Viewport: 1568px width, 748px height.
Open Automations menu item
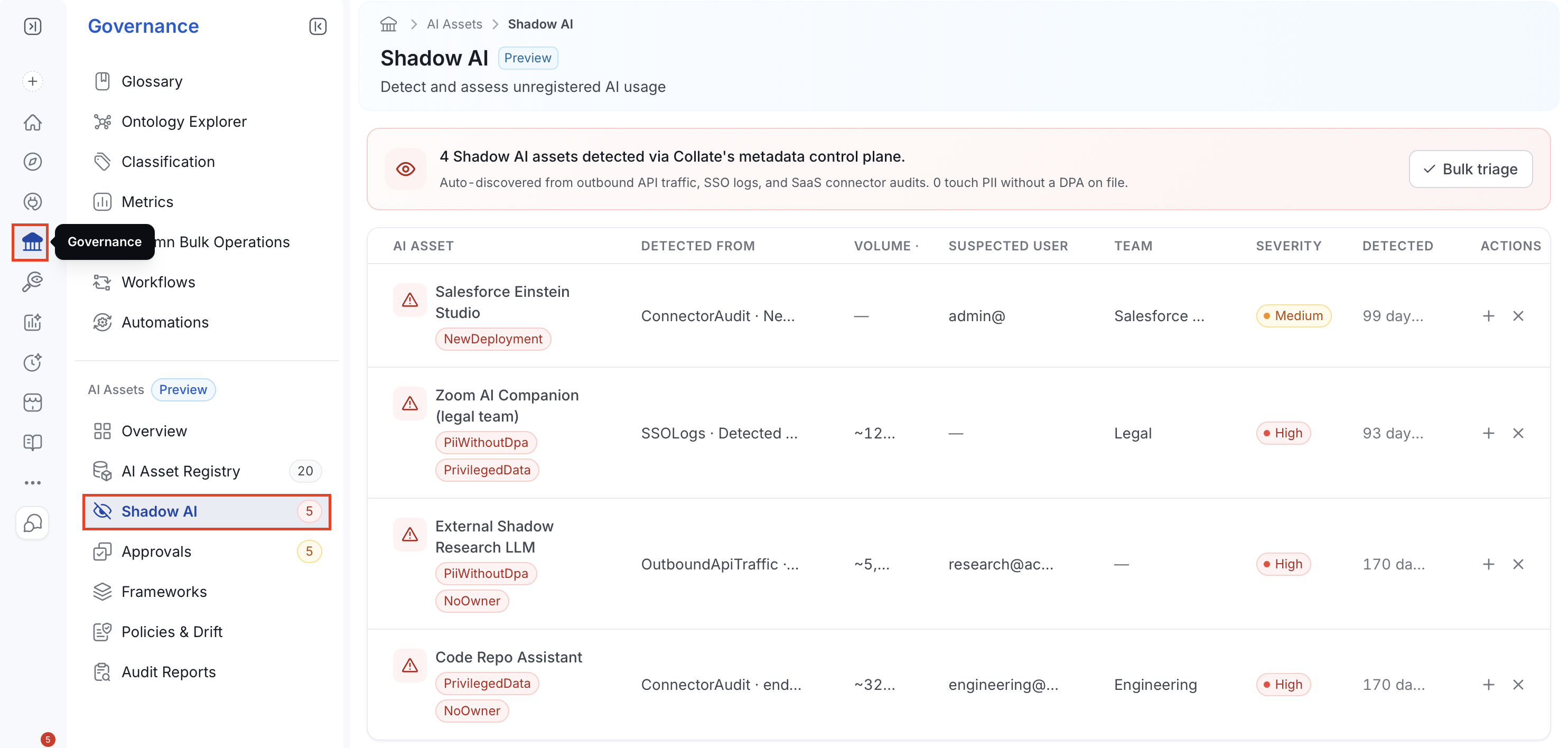207,323
